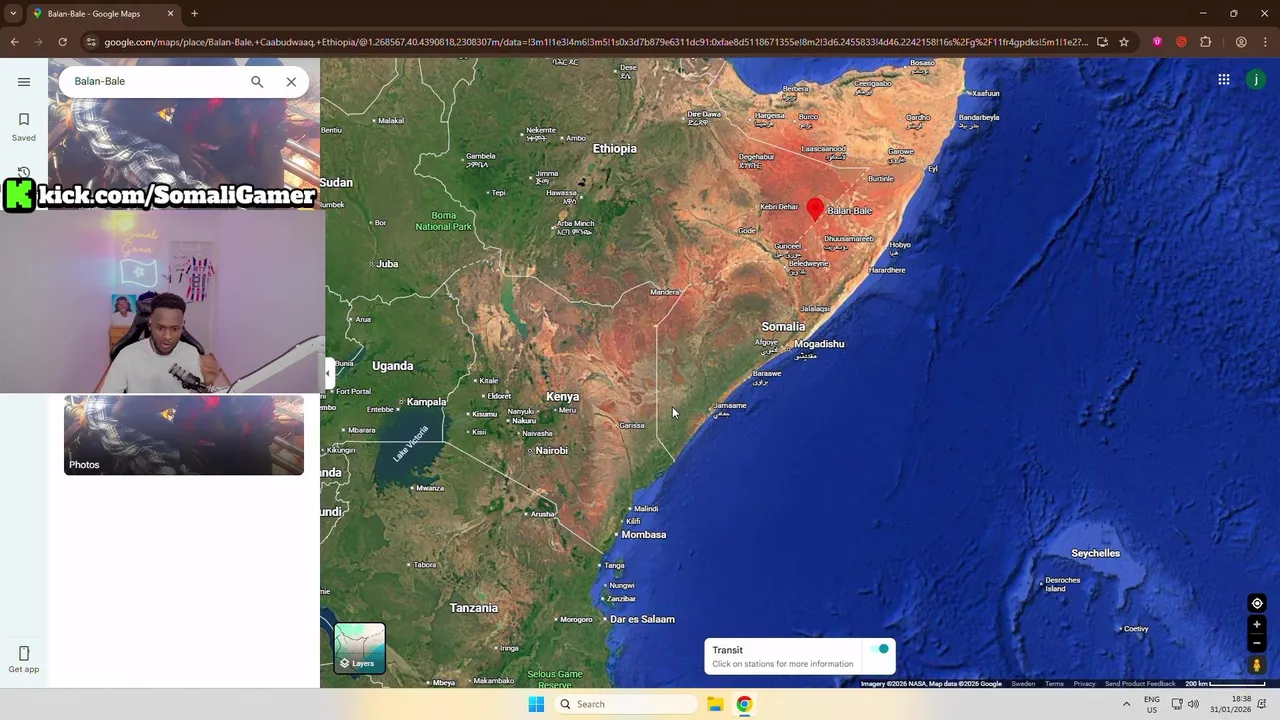This screenshot has width=1280, height=720.
Task: Open the Photos thumbnail
Action: pyautogui.click(x=184, y=435)
